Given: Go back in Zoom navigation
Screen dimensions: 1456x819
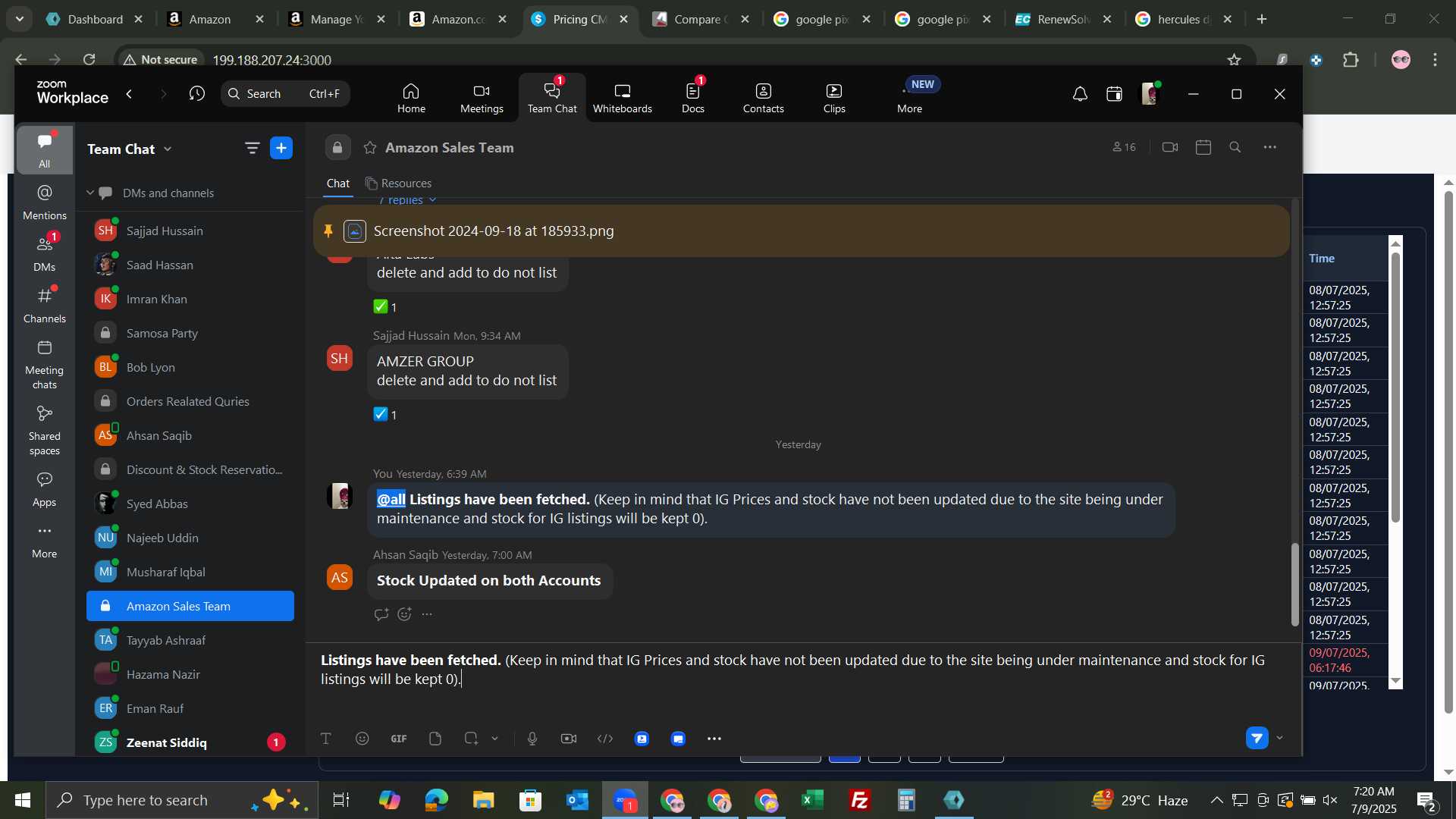Looking at the screenshot, I should pos(130,94).
